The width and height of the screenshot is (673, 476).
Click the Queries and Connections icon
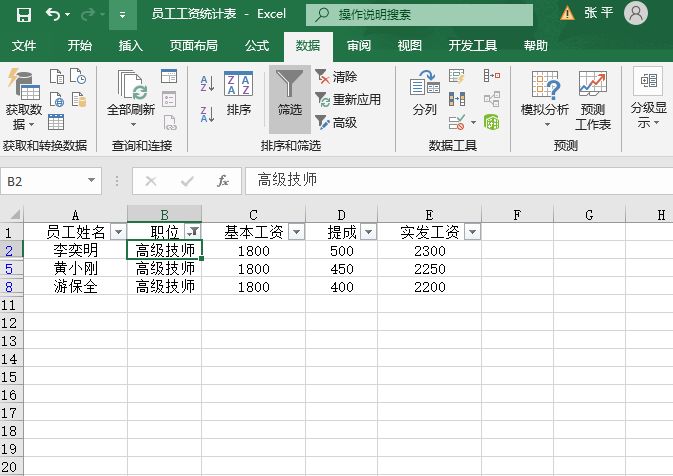(x=169, y=76)
